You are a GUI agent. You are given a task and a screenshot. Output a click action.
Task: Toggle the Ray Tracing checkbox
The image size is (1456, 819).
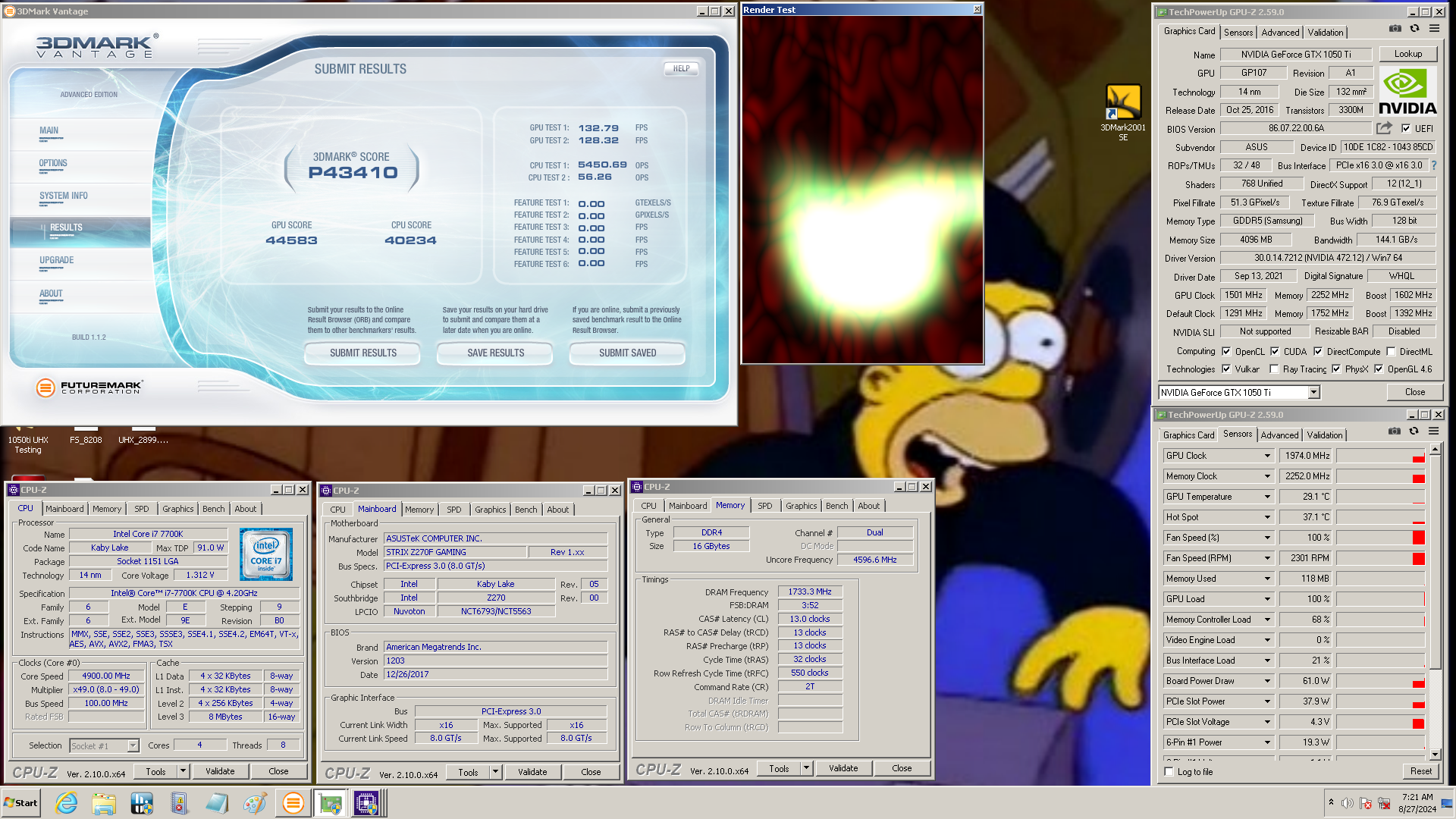click(1274, 369)
